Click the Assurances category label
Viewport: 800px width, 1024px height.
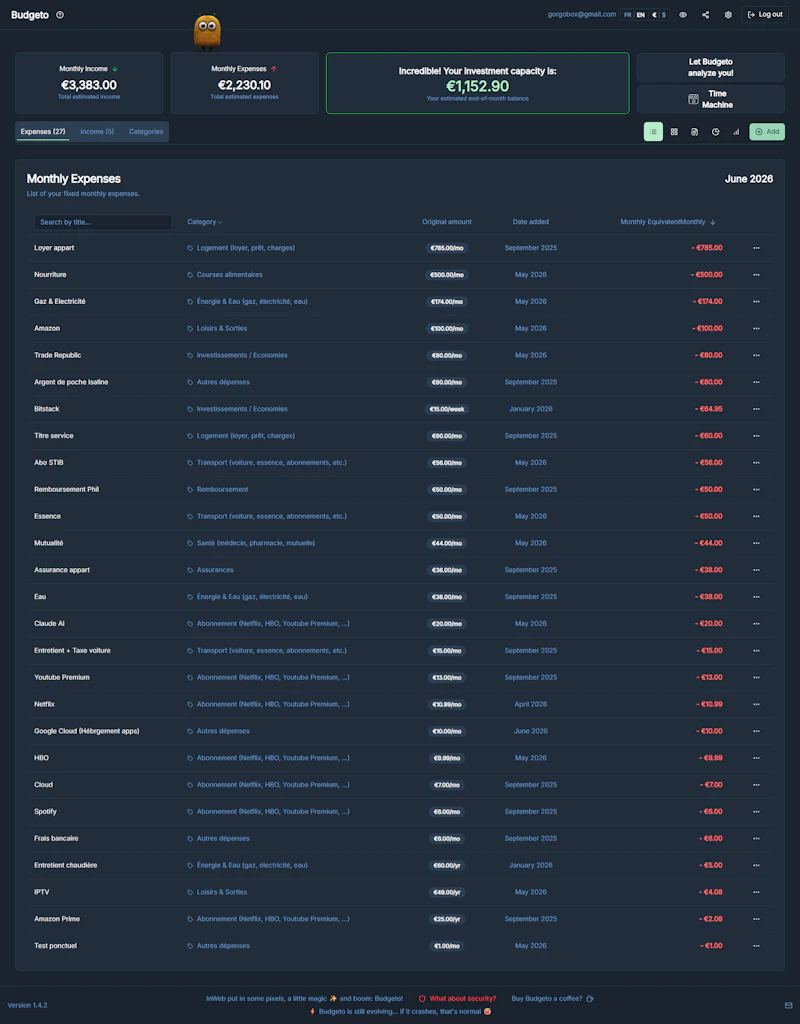(x=215, y=570)
